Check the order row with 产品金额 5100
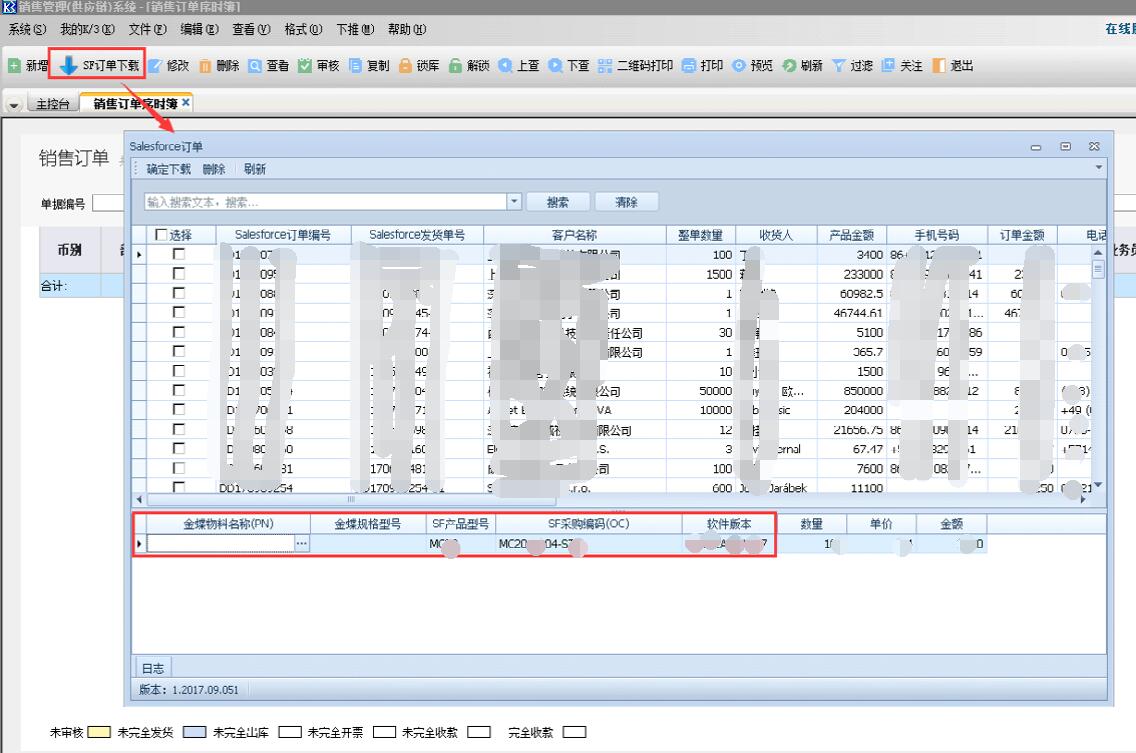Screen dimensions: 1136x753 (x=178, y=332)
